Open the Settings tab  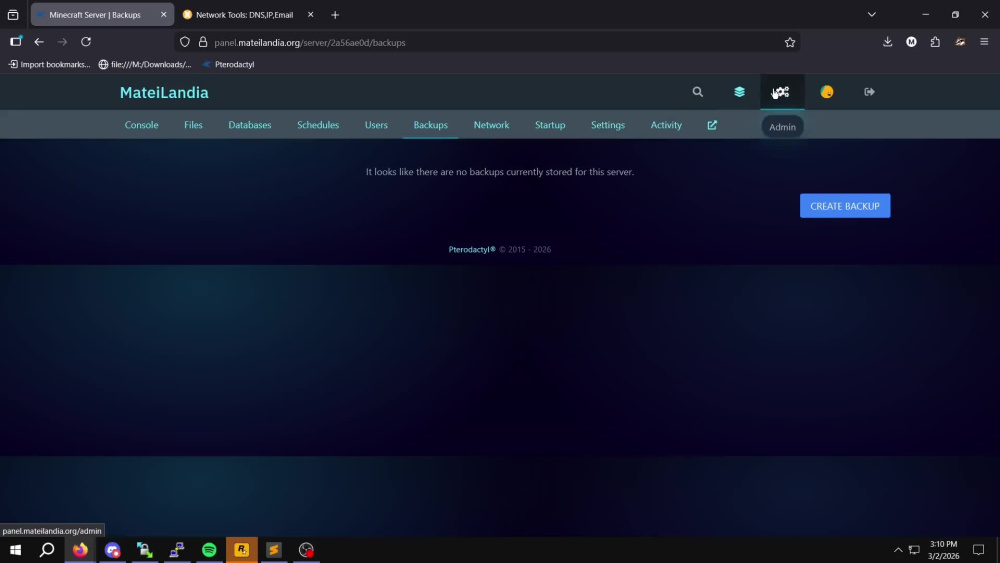608,125
